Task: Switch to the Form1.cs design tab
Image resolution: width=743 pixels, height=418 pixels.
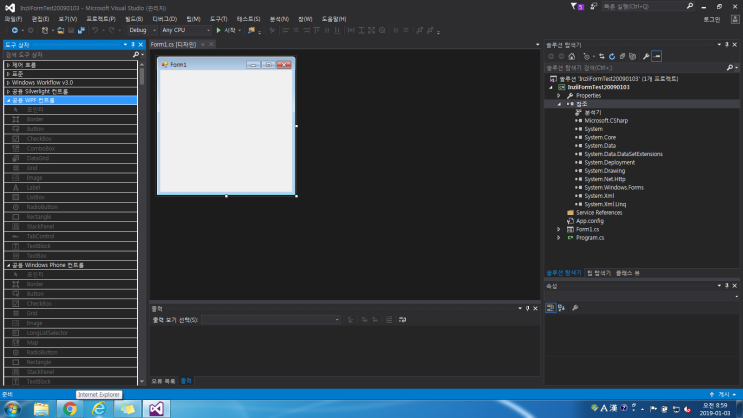Action: [174, 45]
